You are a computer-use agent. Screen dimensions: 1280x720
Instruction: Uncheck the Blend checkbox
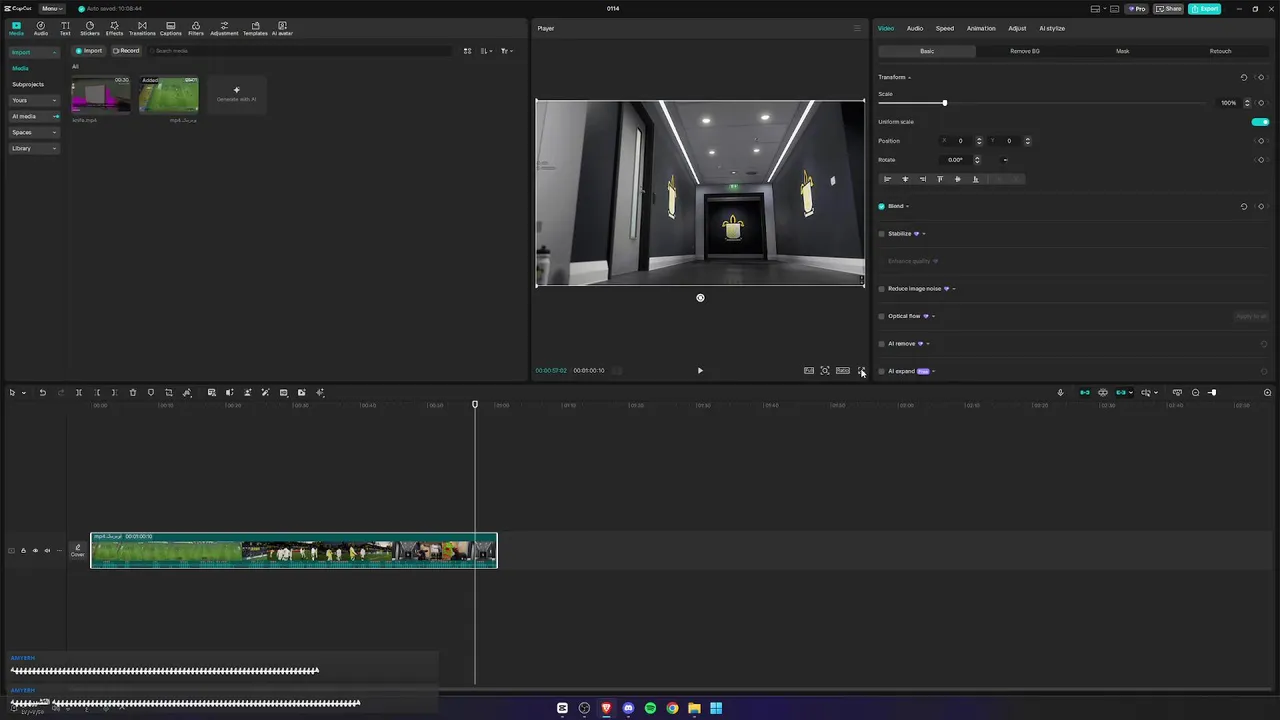point(881,206)
